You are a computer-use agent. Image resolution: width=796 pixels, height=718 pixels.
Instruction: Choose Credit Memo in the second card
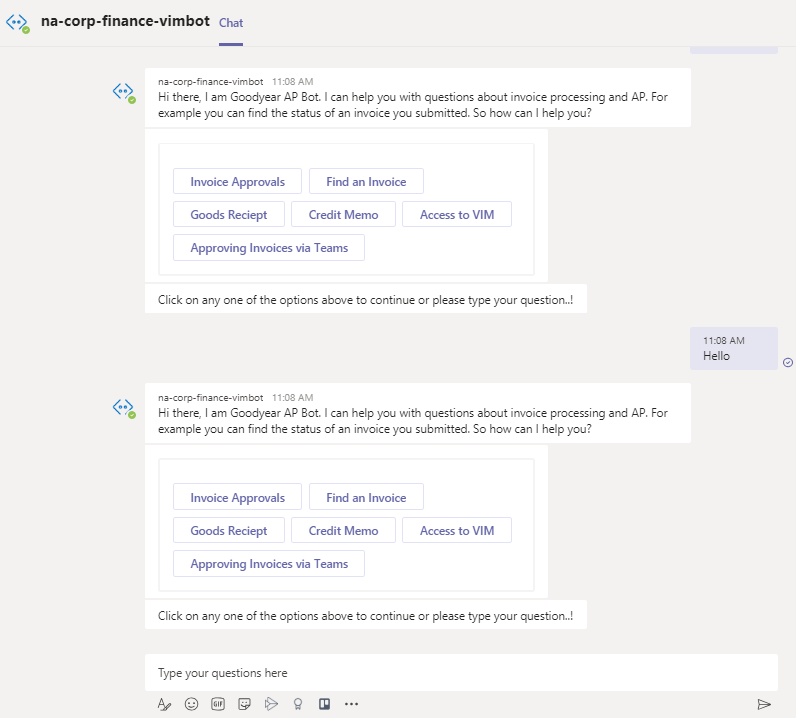coord(343,531)
